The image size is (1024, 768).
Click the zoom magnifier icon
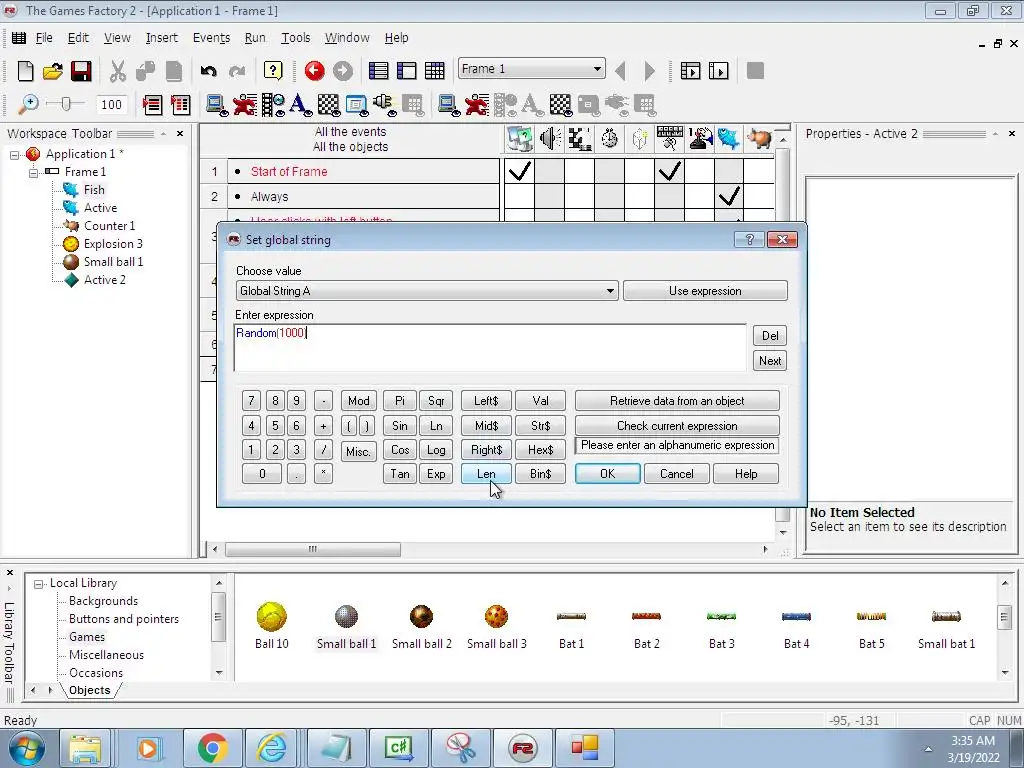[27, 104]
